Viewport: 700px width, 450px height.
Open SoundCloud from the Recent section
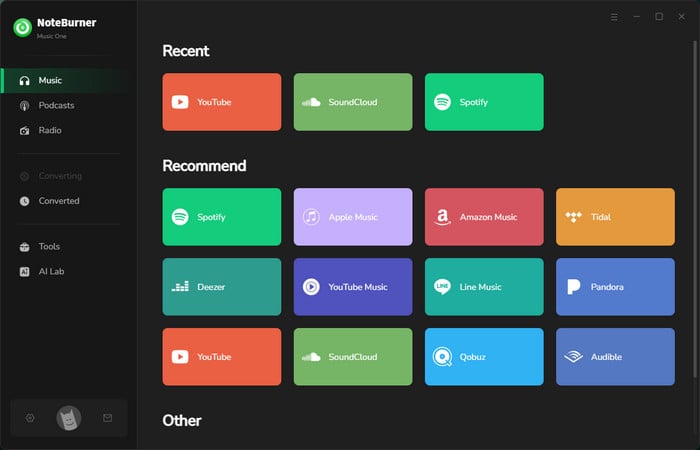click(x=353, y=102)
